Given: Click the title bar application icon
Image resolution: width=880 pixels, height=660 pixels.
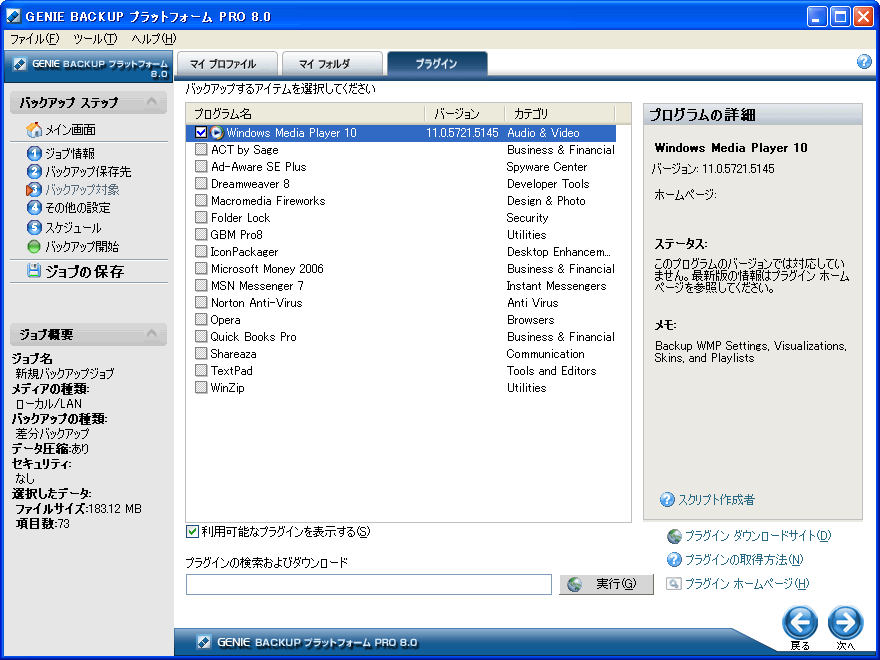Looking at the screenshot, I should click(x=13, y=16).
